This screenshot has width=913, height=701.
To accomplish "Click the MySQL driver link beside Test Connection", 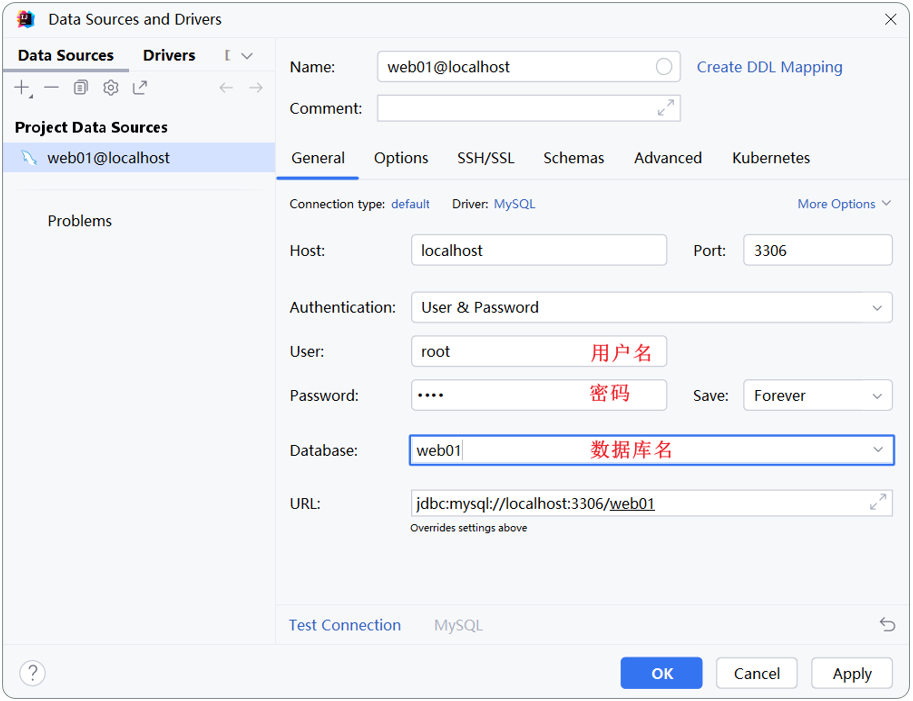I will (x=458, y=625).
